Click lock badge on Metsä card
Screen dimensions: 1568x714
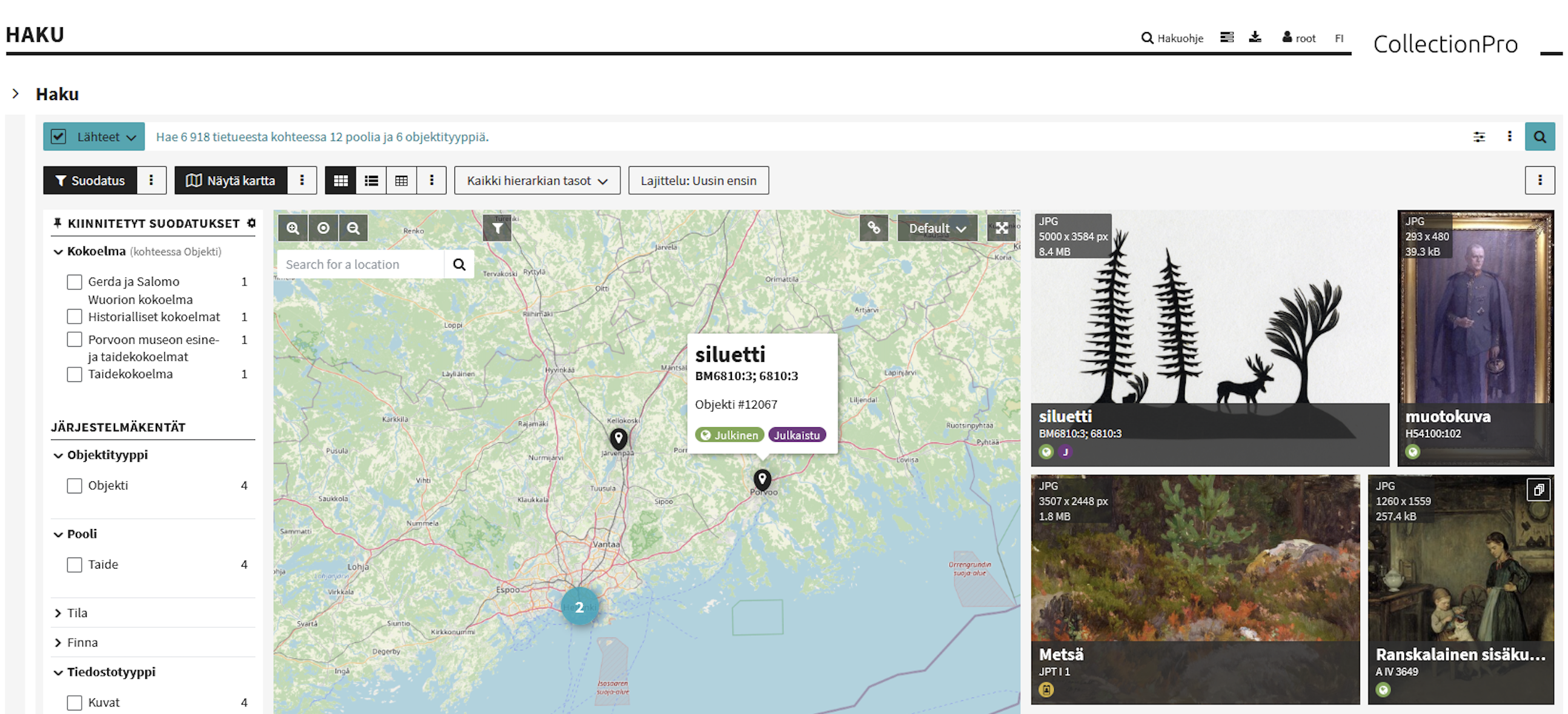(1046, 690)
